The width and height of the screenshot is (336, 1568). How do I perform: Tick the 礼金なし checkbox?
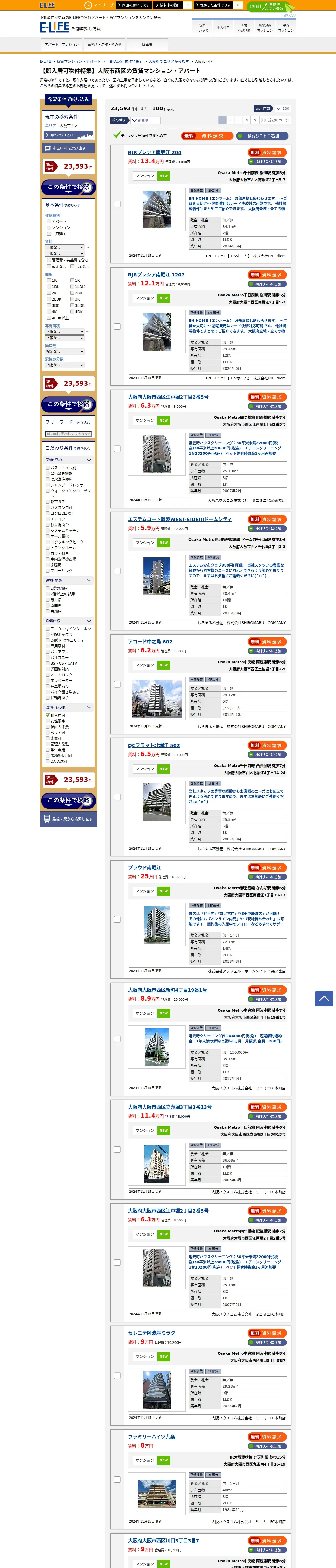72,266
